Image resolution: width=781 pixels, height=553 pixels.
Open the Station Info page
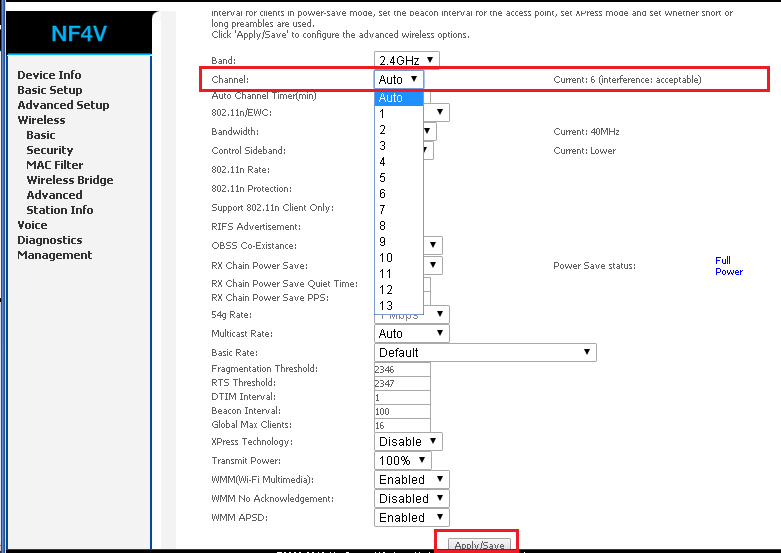tap(59, 209)
